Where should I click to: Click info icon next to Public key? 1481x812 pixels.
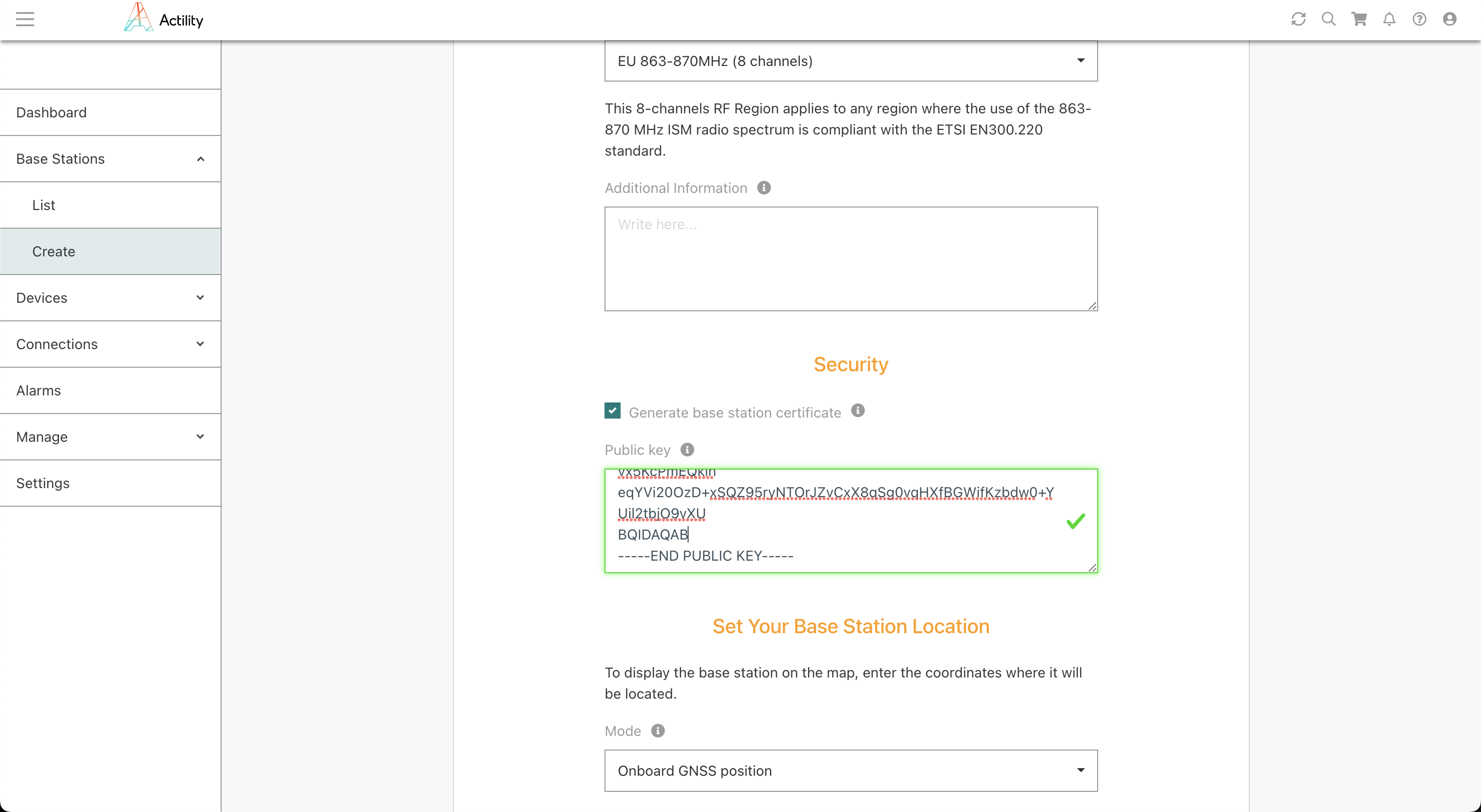(x=687, y=449)
